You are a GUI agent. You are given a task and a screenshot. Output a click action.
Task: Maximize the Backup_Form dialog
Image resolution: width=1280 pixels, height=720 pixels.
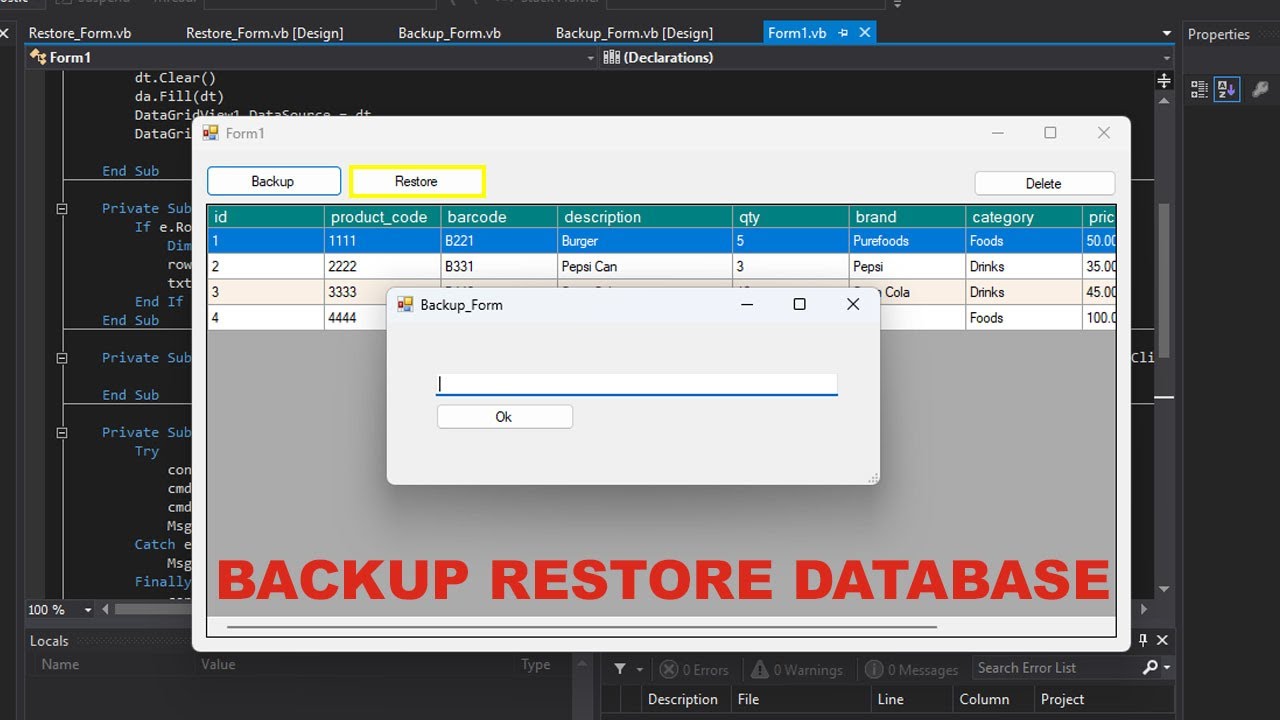[799, 304]
